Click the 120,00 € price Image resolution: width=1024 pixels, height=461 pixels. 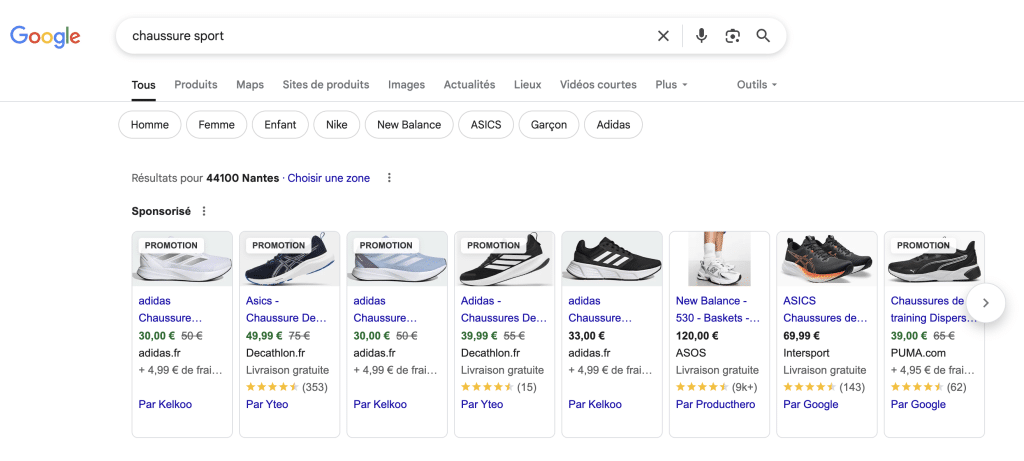tap(697, 336)
